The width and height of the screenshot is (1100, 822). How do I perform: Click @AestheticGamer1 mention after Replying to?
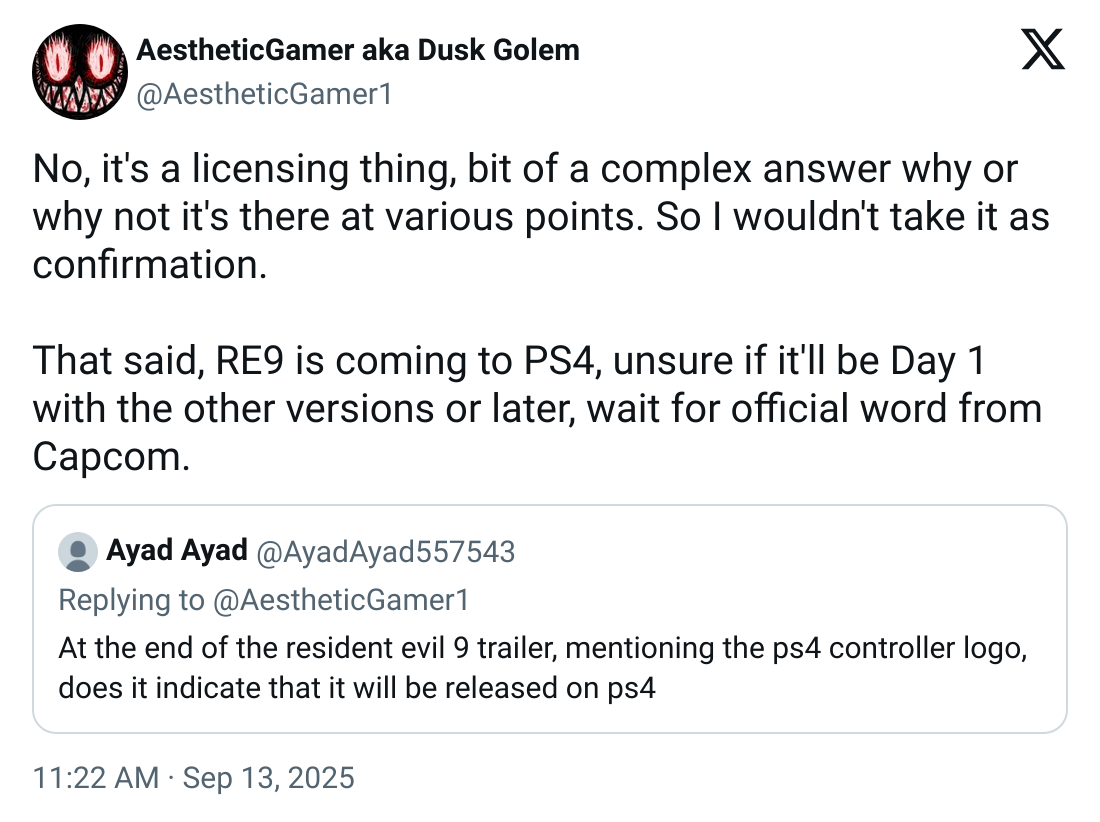click(x=340, y=600)
